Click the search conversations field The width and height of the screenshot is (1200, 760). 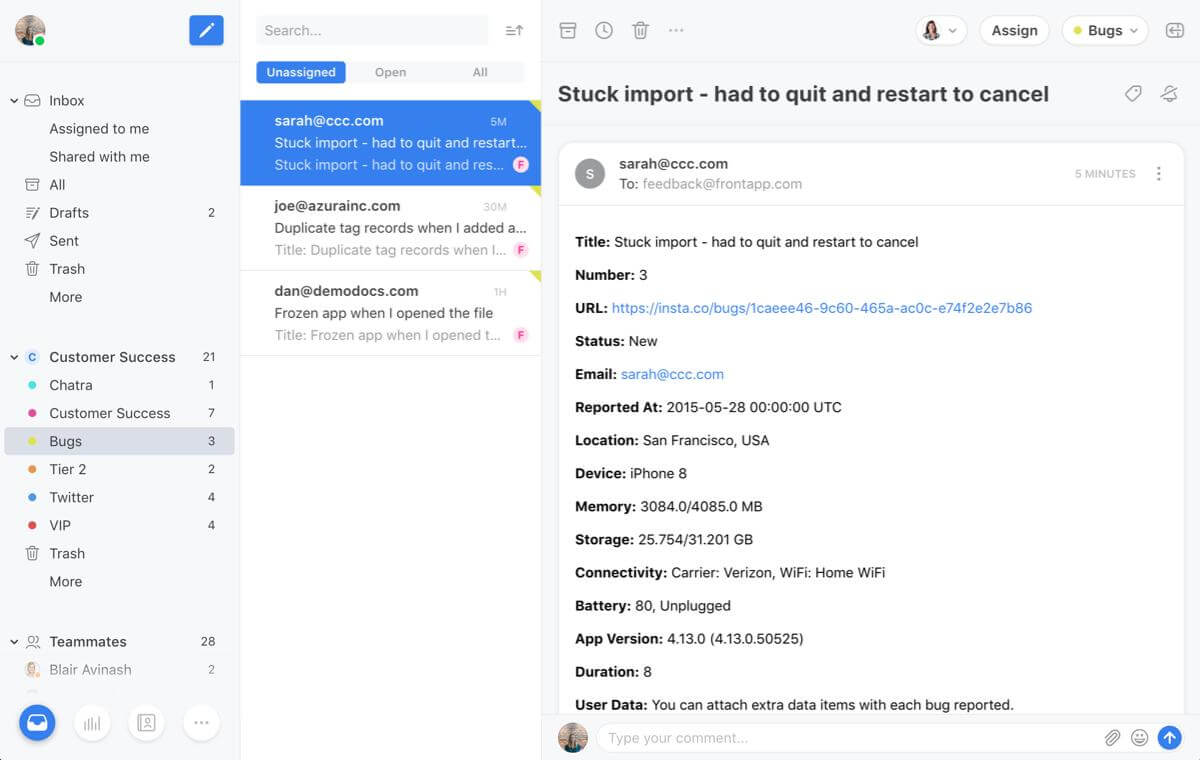[x=372, y=31]
